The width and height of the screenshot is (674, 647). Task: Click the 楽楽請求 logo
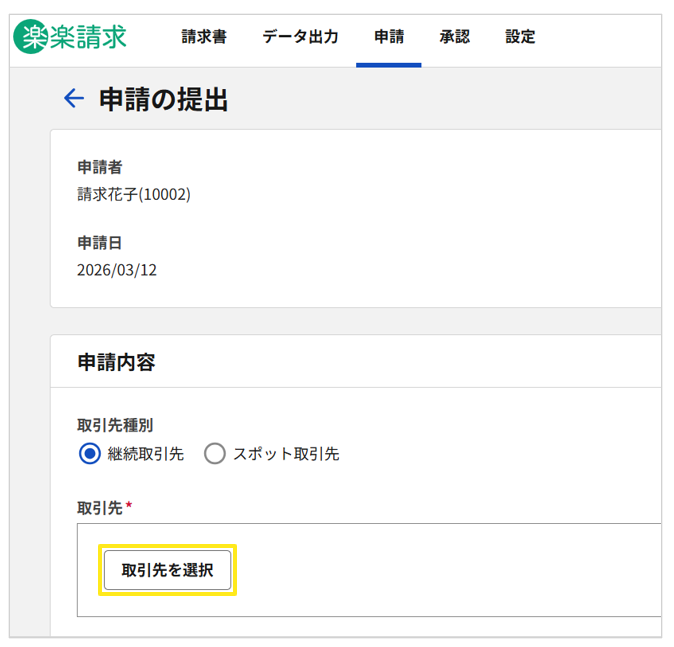pos(70,37)
